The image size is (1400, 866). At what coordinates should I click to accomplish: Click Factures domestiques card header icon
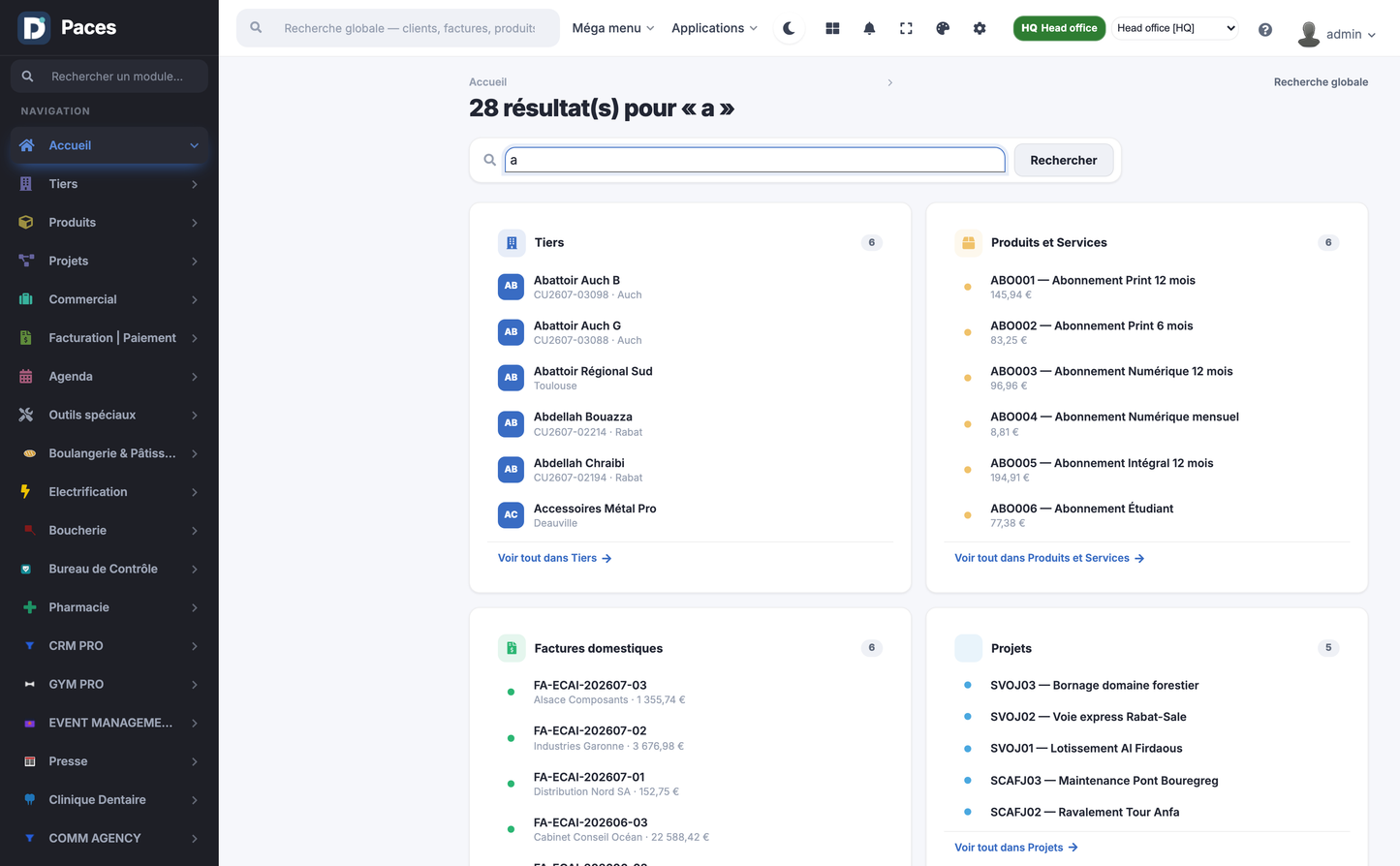coord(512,648)
